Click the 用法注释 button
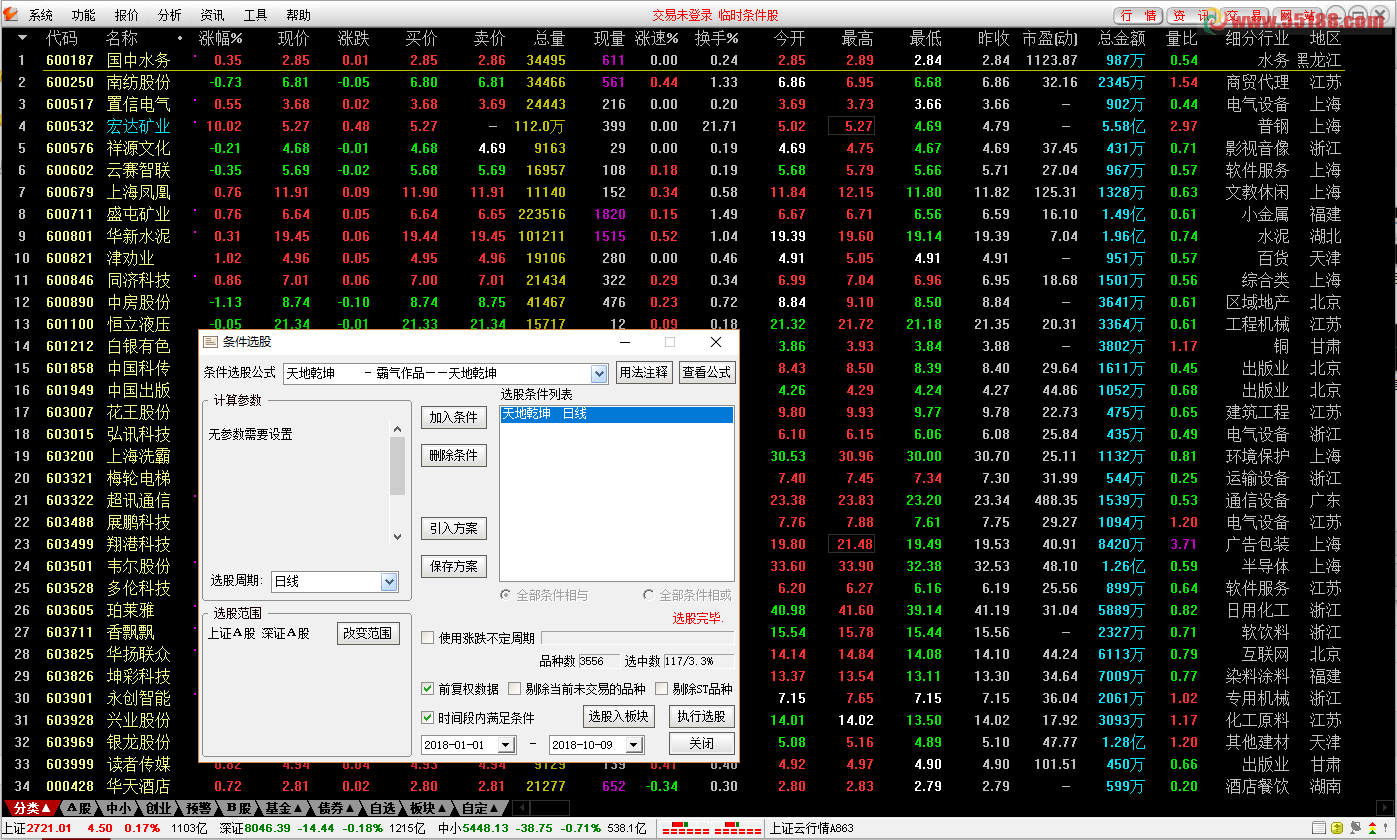Viewport: 1397px width, 840px height. (x=644, y=373)
